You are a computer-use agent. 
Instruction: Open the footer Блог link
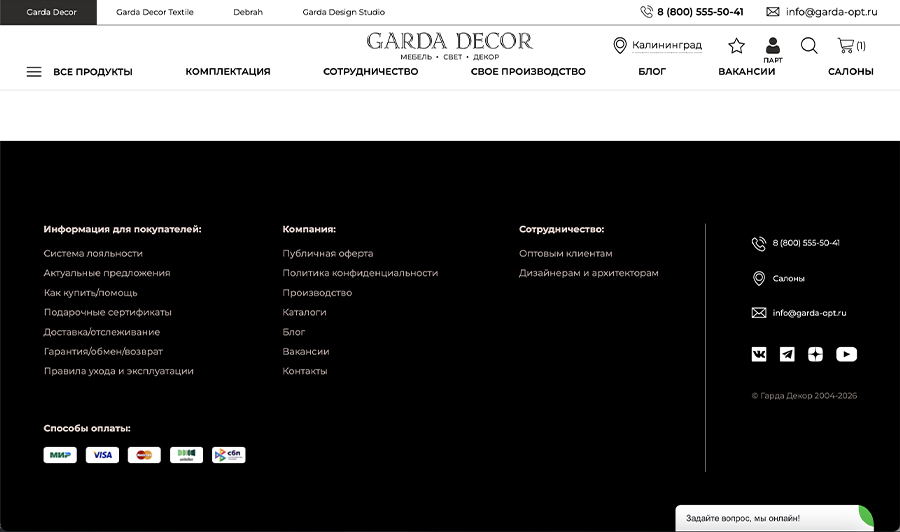point(294,332)
